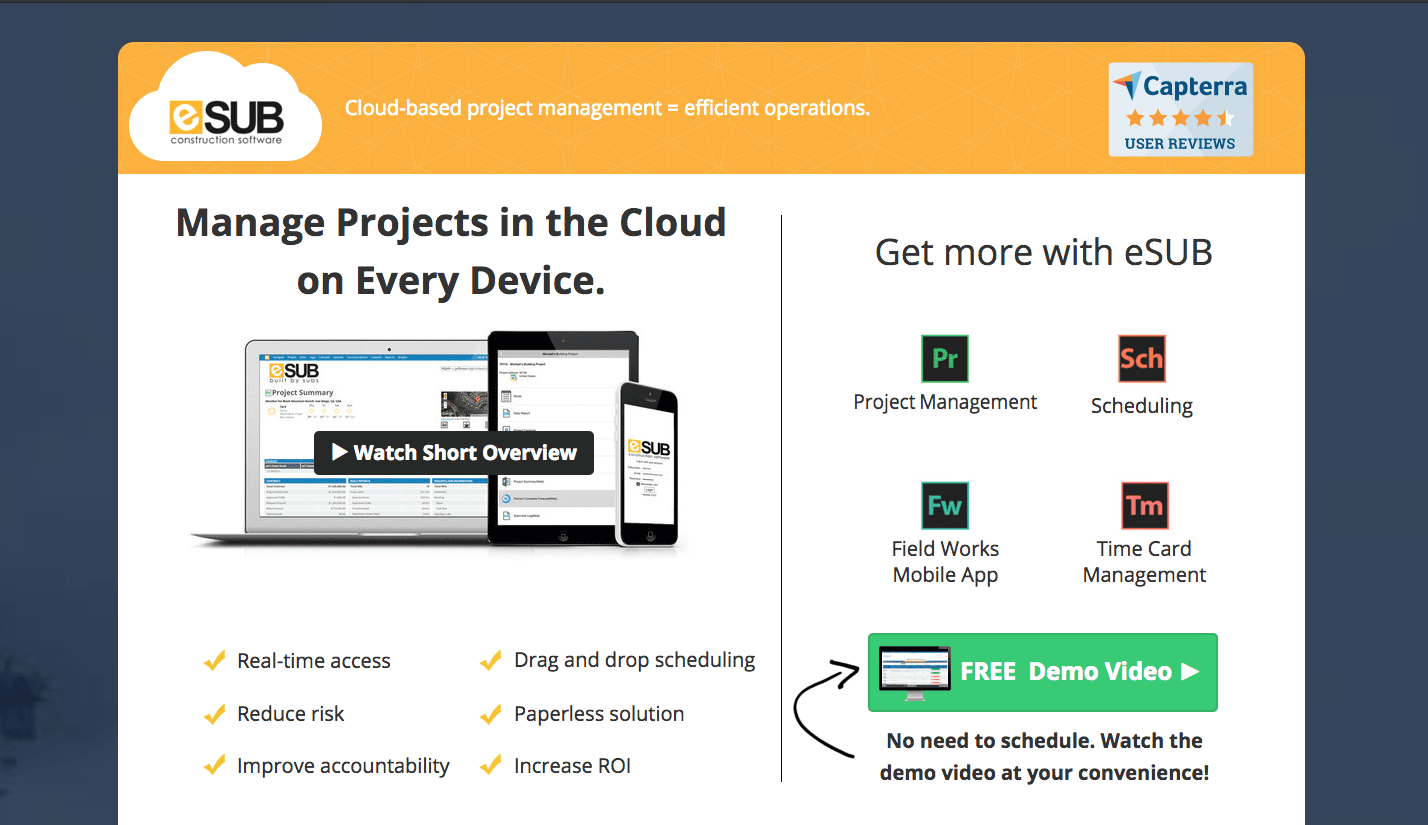
Task: Open the Capterra user reviews badge
Action: 1180,109
